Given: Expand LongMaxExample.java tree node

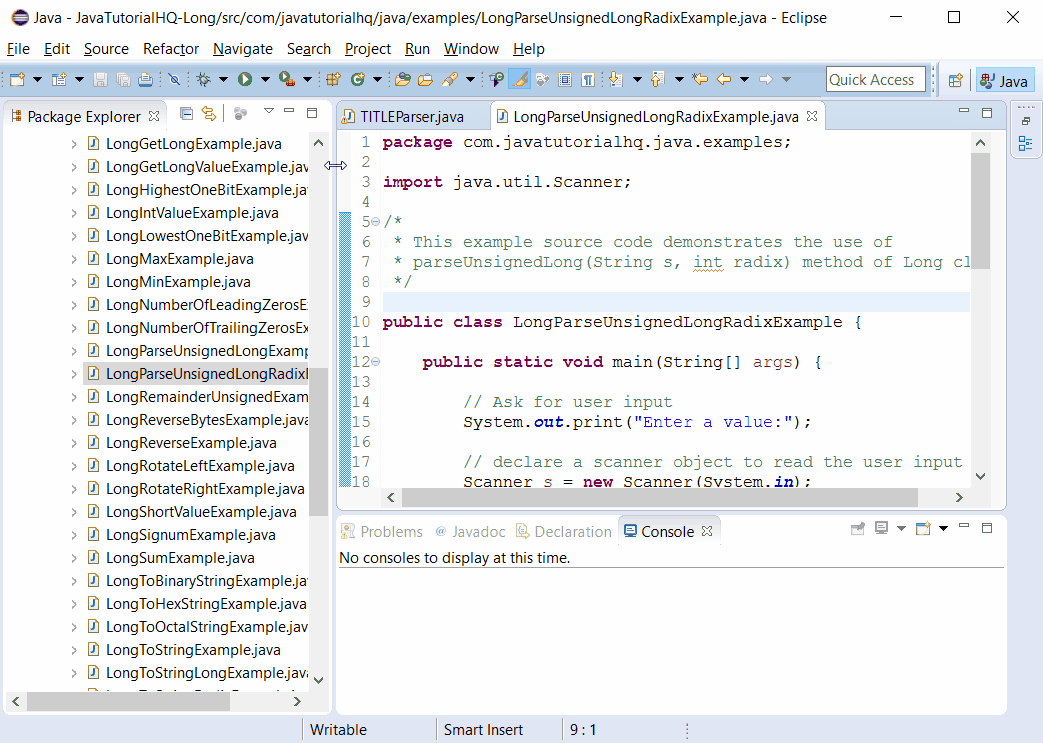Looking at the screenshot, I should point(74,259).
